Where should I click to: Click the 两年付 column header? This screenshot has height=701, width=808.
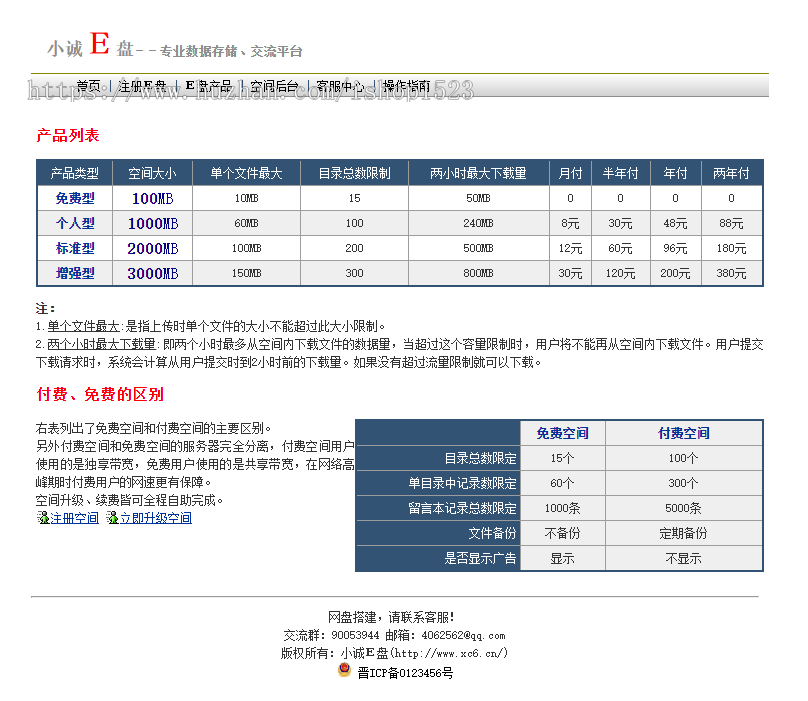click(731, 173)
